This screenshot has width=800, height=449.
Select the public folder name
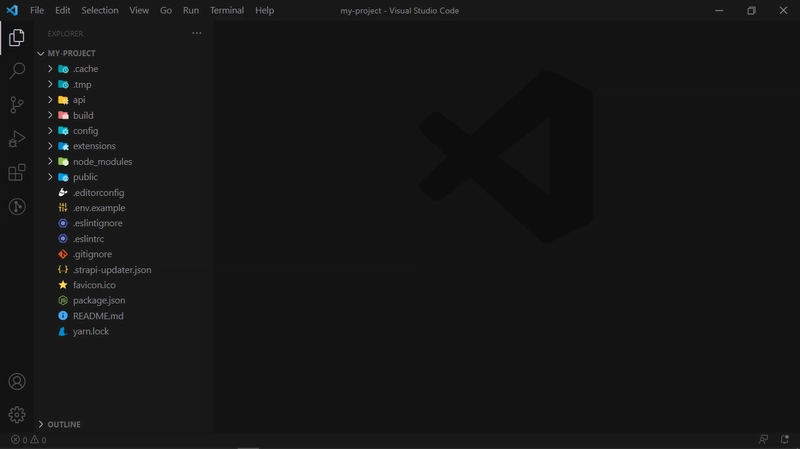click(x=85, y=177)
